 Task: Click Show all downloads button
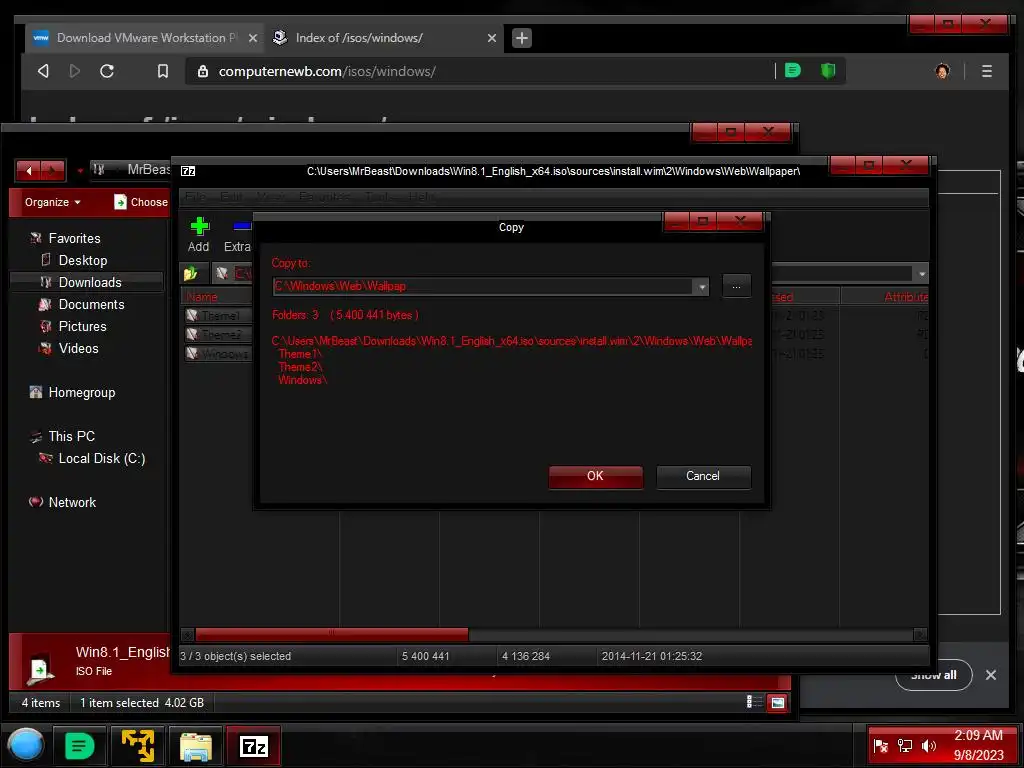(933, 675)
